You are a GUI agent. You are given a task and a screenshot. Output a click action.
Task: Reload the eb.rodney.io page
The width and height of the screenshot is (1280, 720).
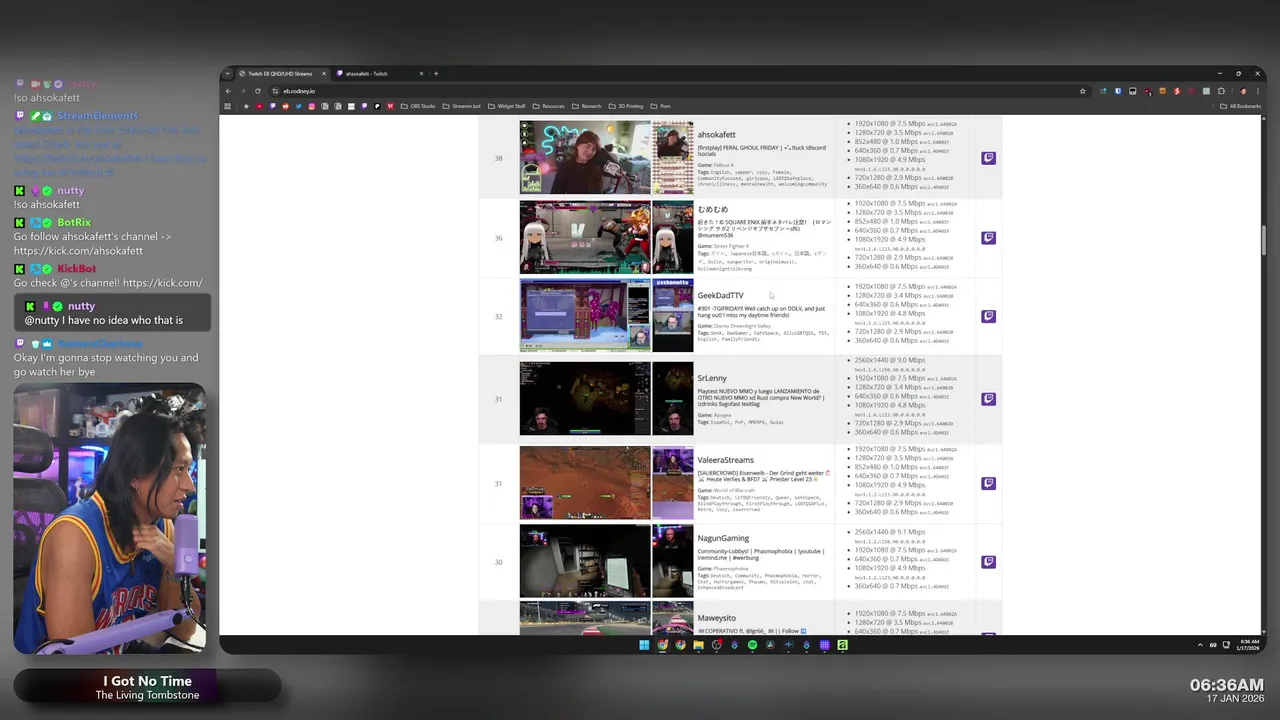tap(257, 91)
